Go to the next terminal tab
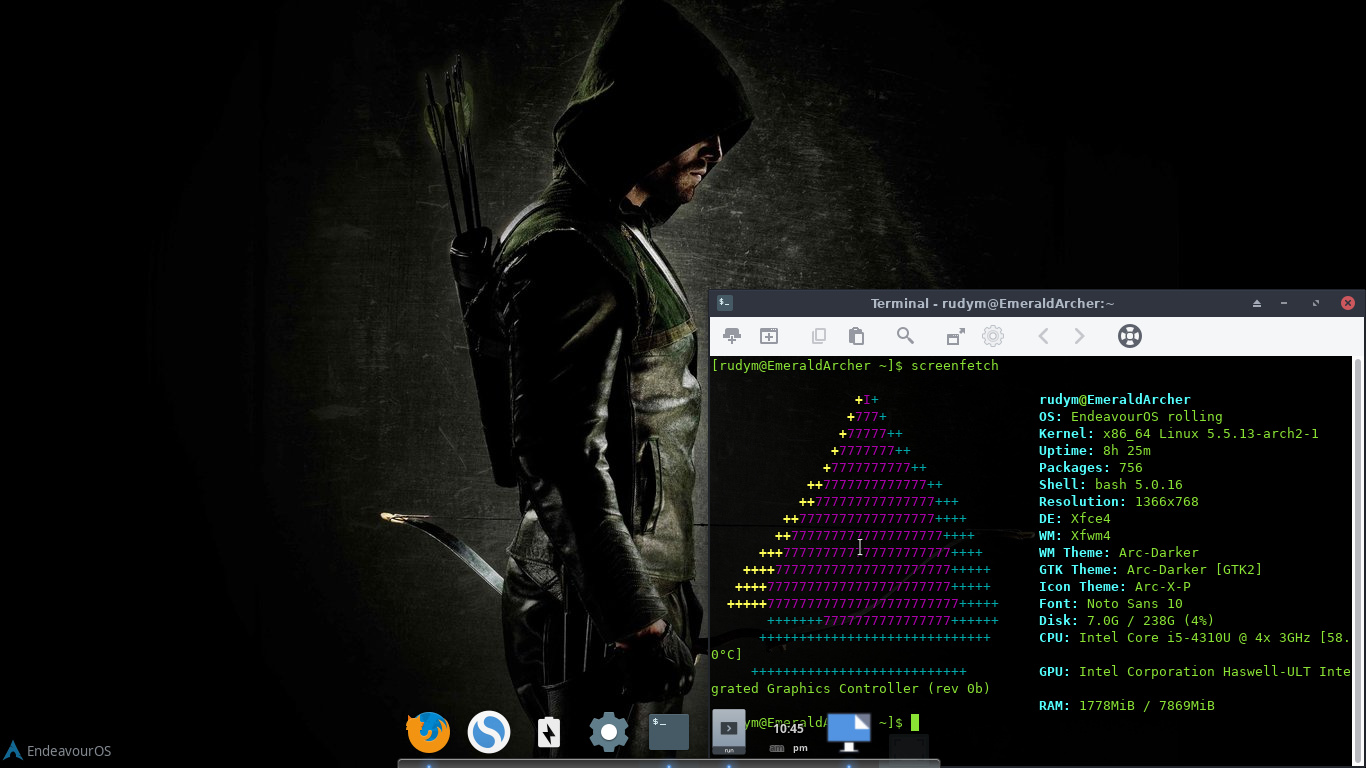The image size is (1366, 768). (1079, 336)
